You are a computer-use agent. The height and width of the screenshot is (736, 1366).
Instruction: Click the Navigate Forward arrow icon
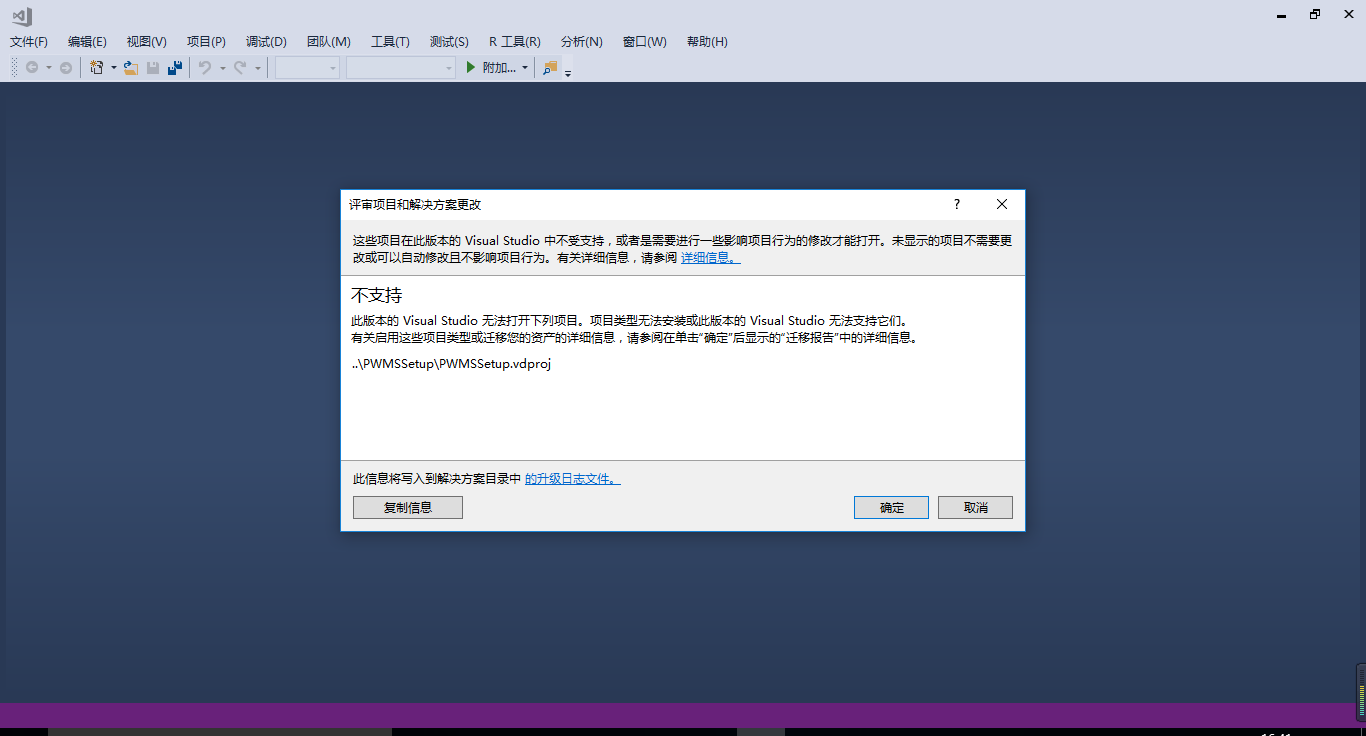(66, 68)
